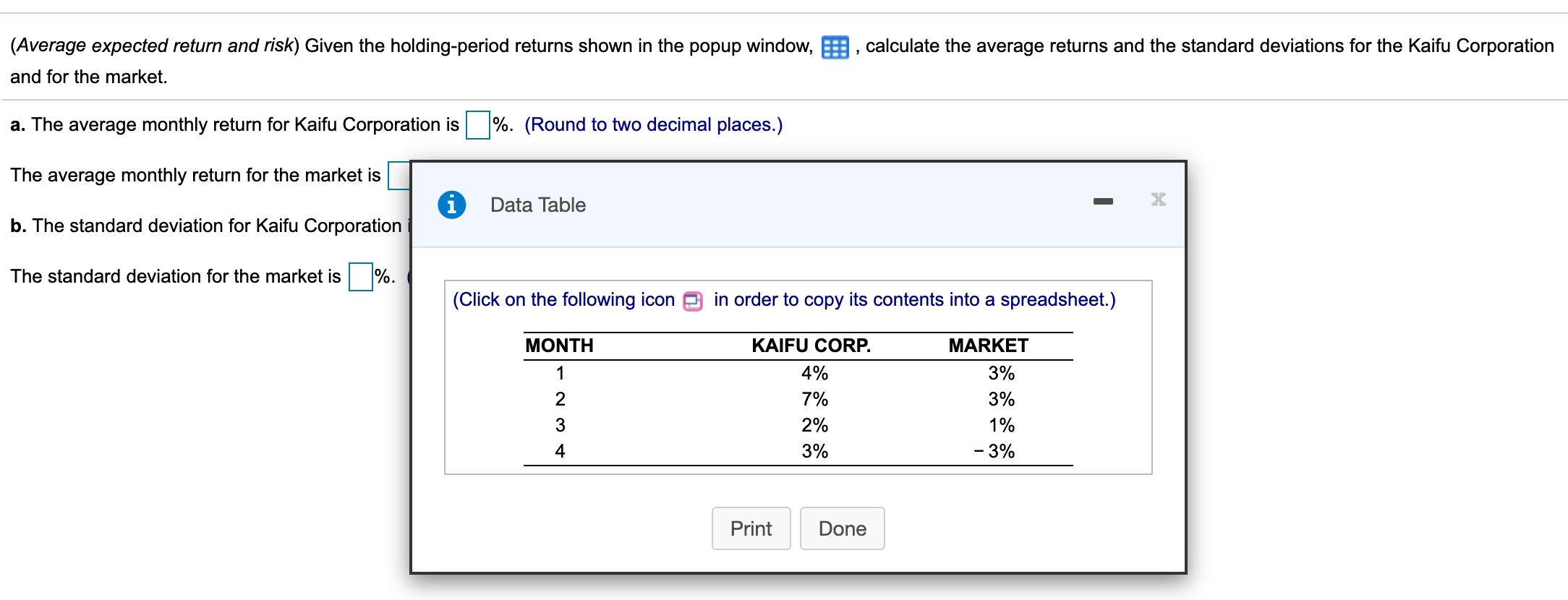This screenshot has width=1568, height=600.
Task: Click Kaifu return 3% for month 4
Action: (x=814, y=451)
